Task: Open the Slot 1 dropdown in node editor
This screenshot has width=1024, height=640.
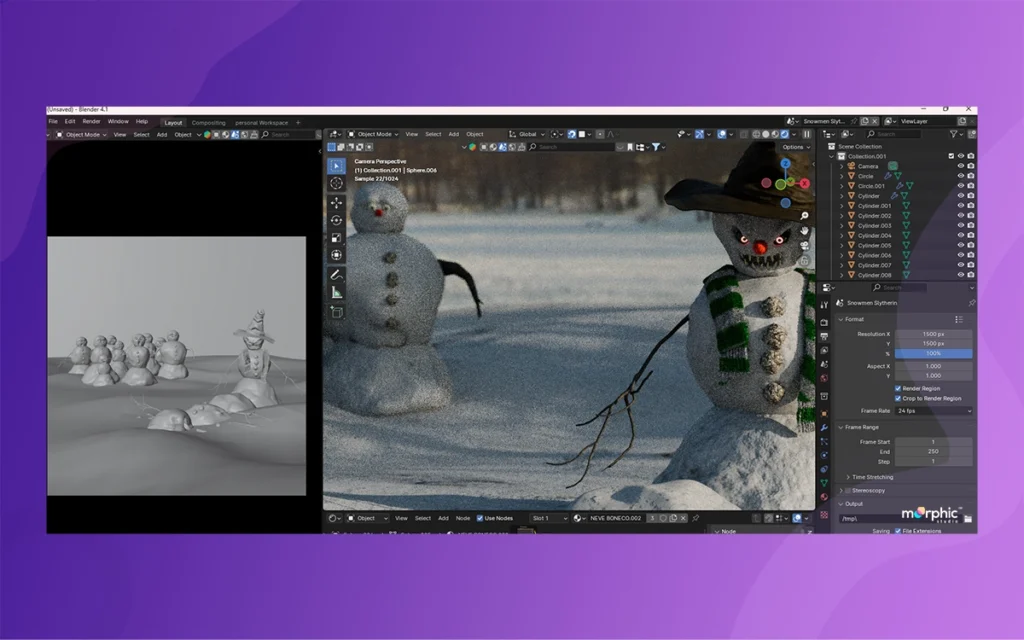Action: click(x=549, y=518)
